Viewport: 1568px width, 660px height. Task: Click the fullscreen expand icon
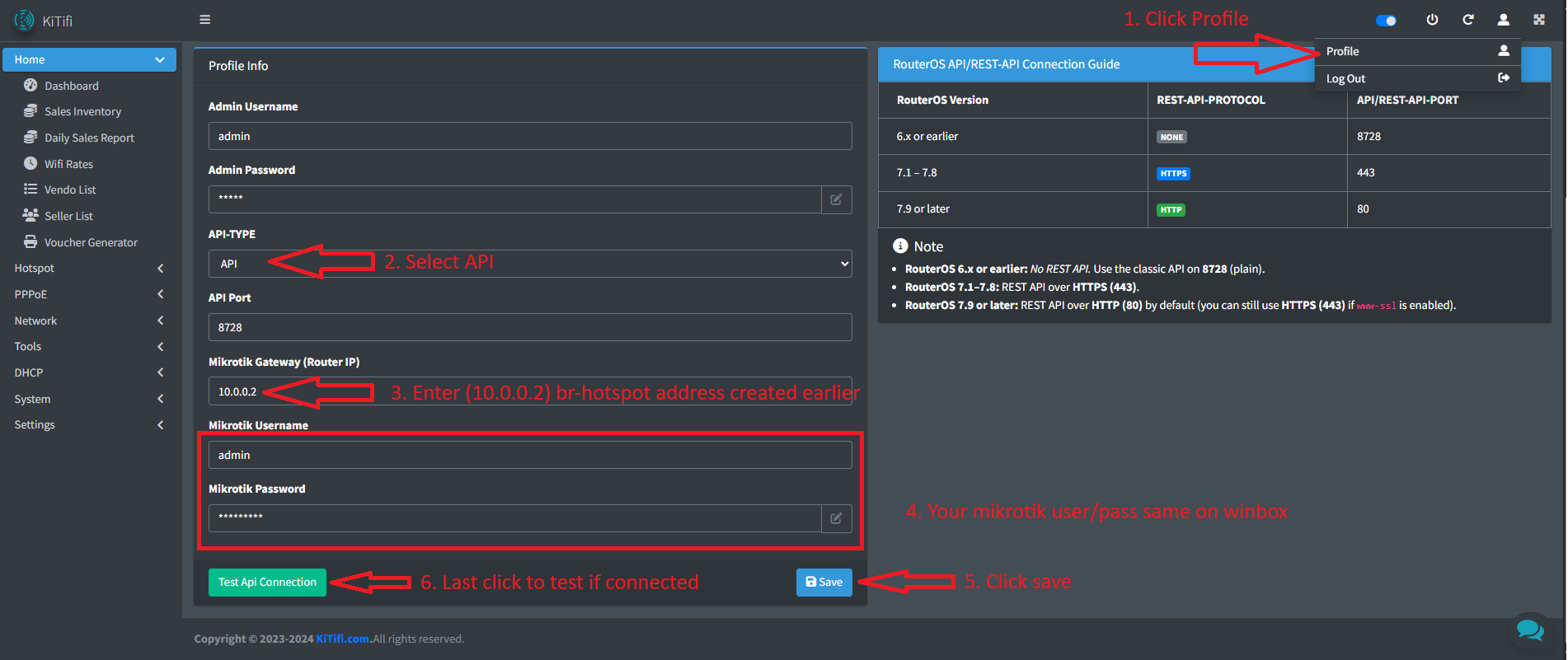1539,20
